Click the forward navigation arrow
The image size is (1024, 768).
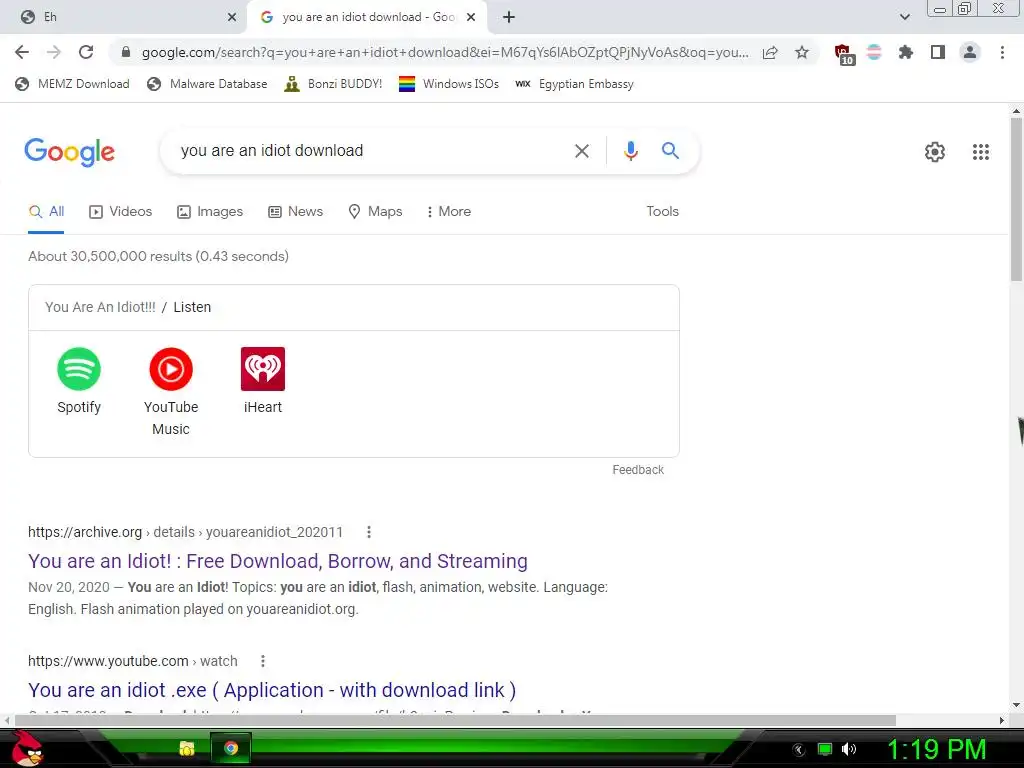54,52
